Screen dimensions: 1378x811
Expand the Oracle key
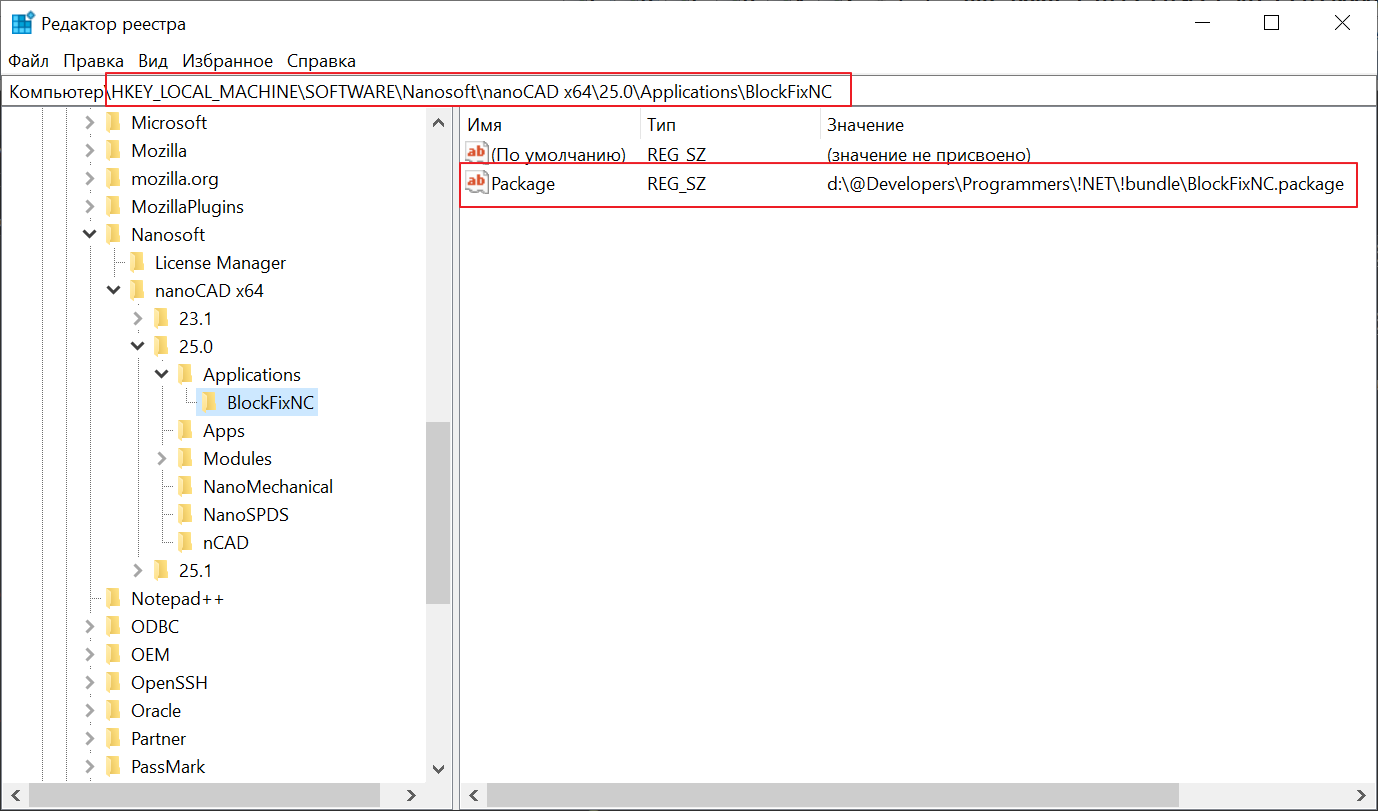click(89, 711)
